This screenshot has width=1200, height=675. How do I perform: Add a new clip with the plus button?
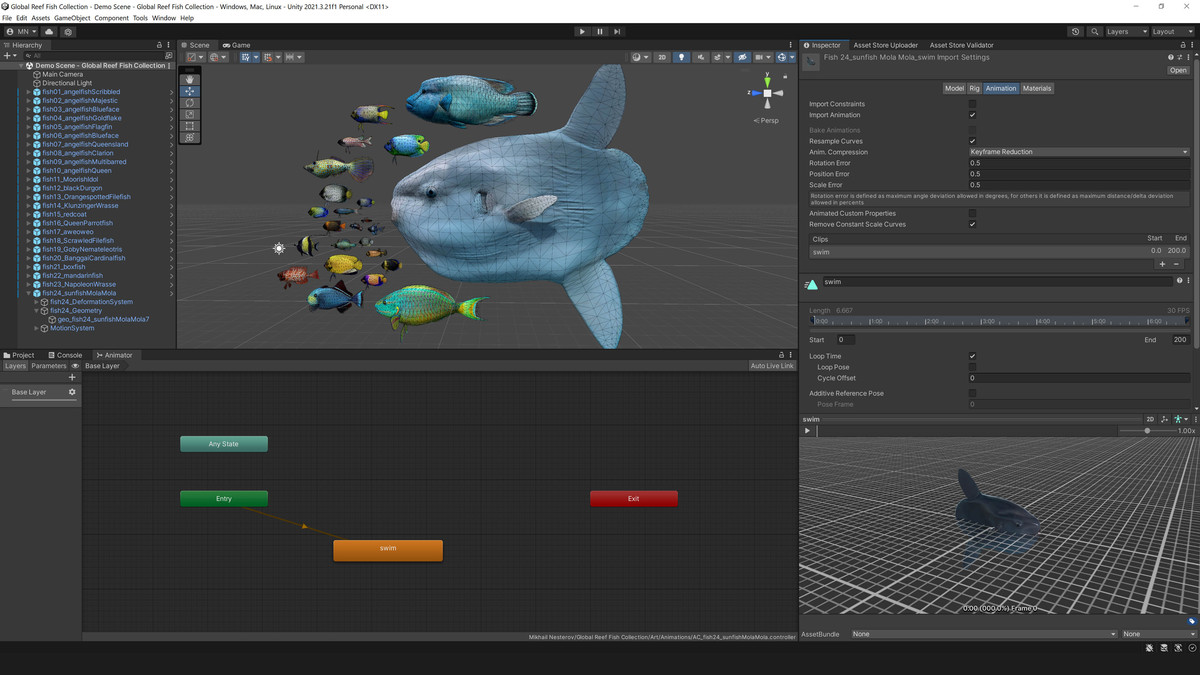1160,264
